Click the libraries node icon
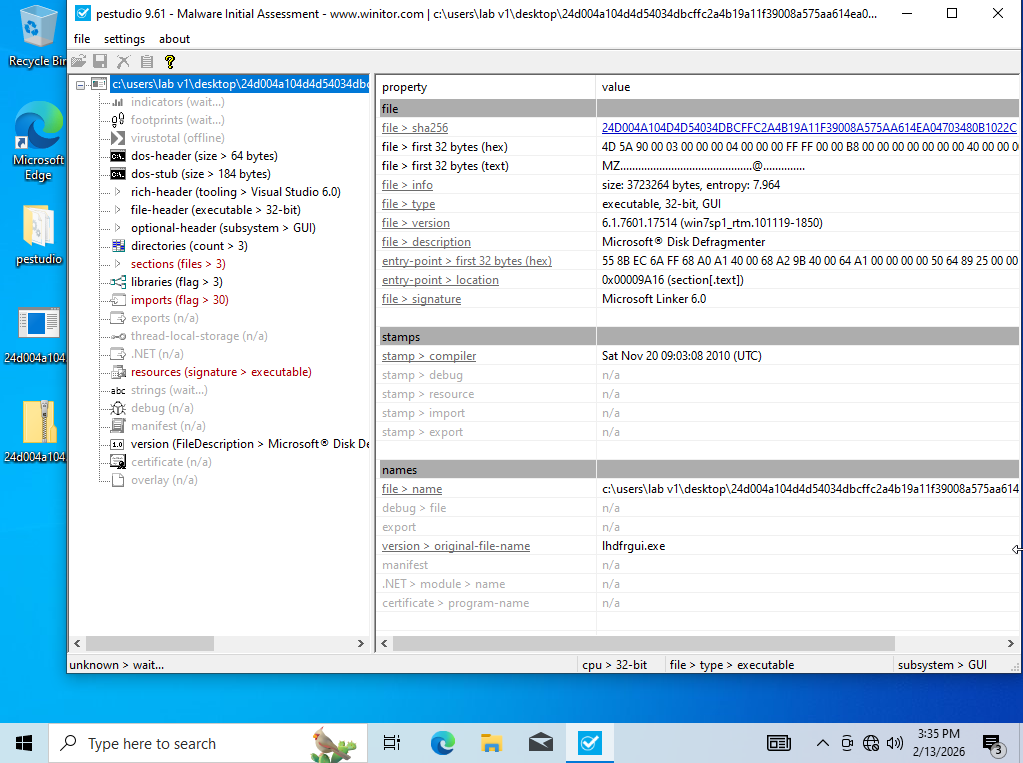 coord(118,282)
